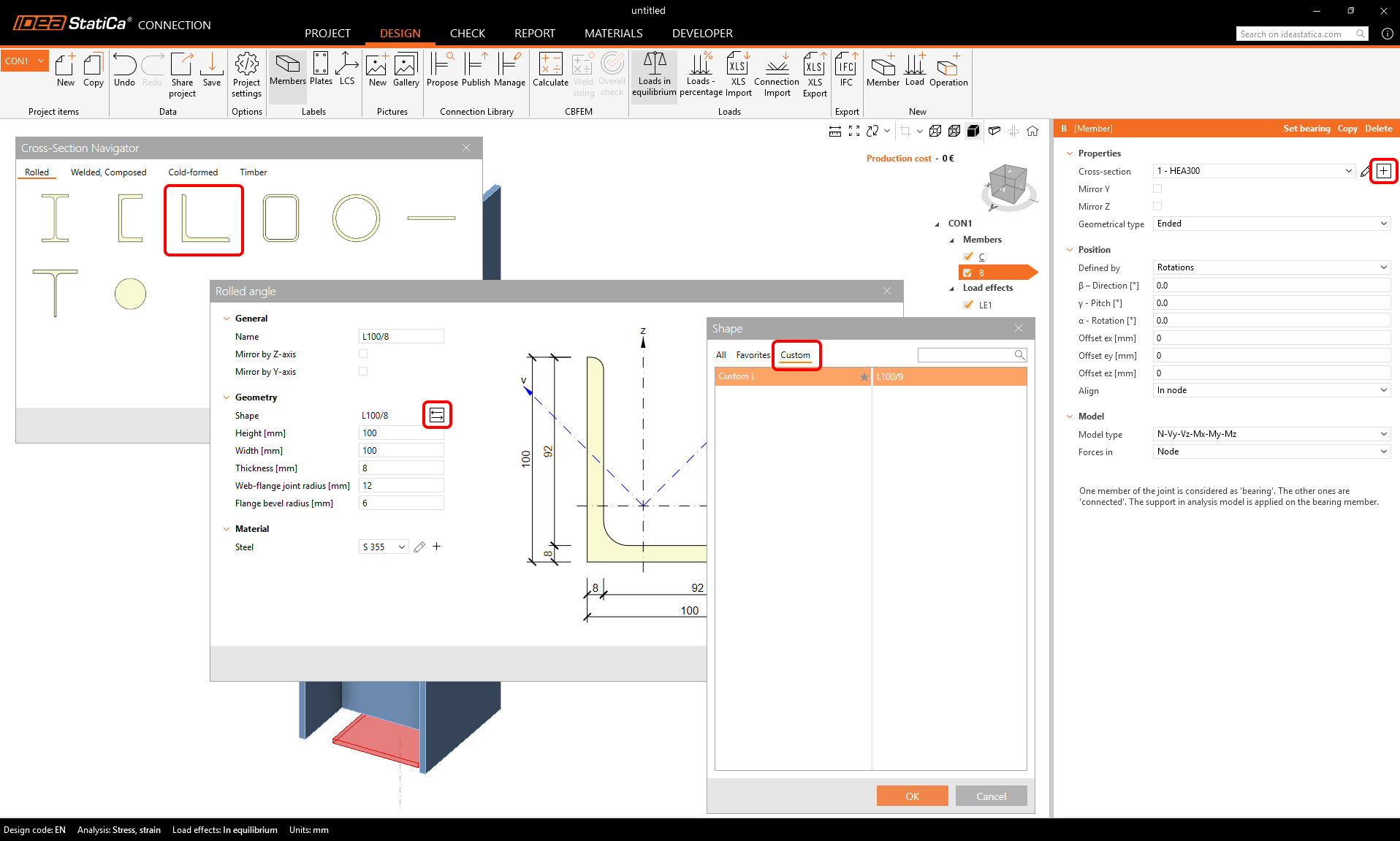Confirm shape selection with OK
Screen dimensions: 1400x841
coord(912,796)
